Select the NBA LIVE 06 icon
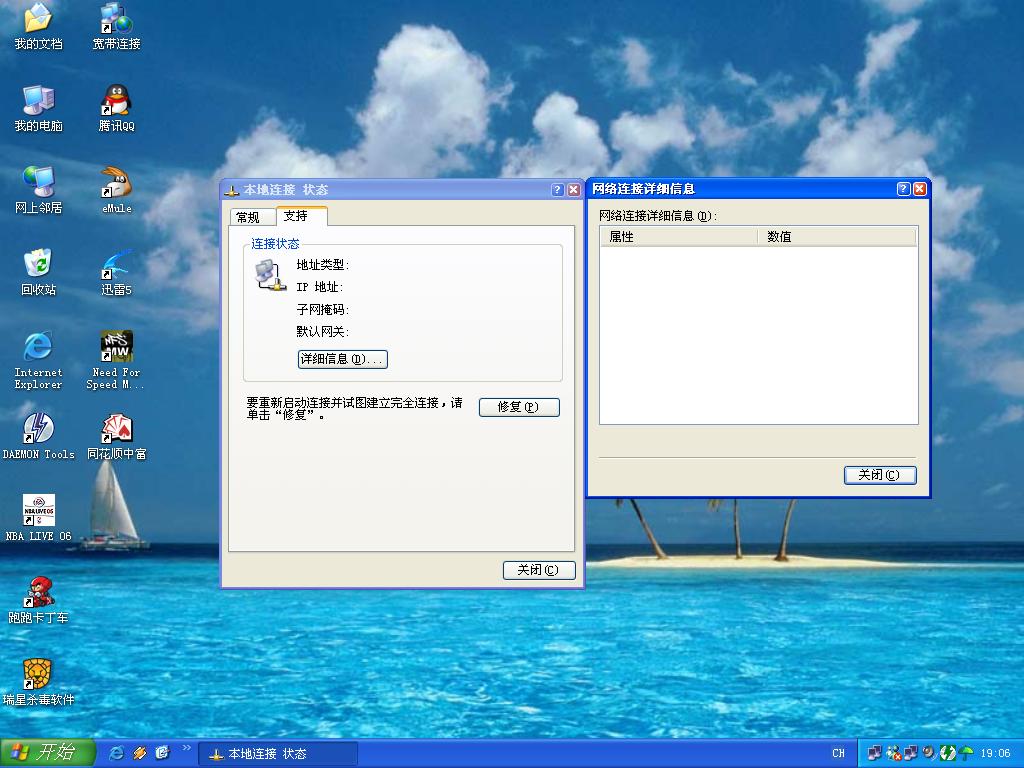 click(x=38, y=511)
